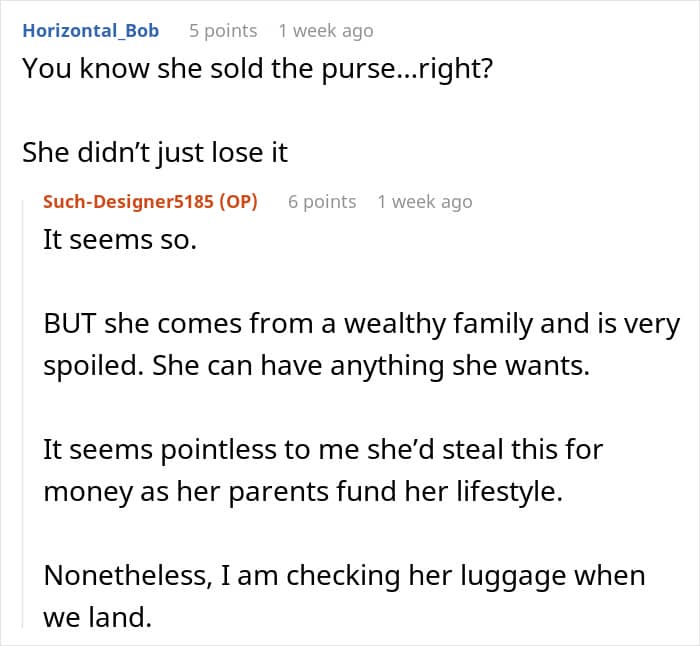700x646 pixels.
Task: Click the line starting 'It seems pointless'
Action: click(x=323, y=449)
